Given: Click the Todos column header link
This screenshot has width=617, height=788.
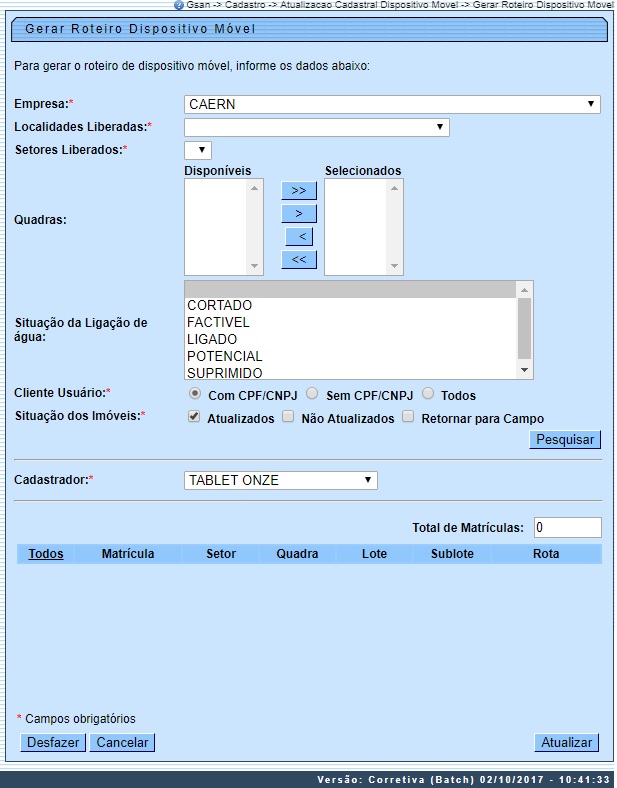Looking at the screenshot, I should click(46, 553).
